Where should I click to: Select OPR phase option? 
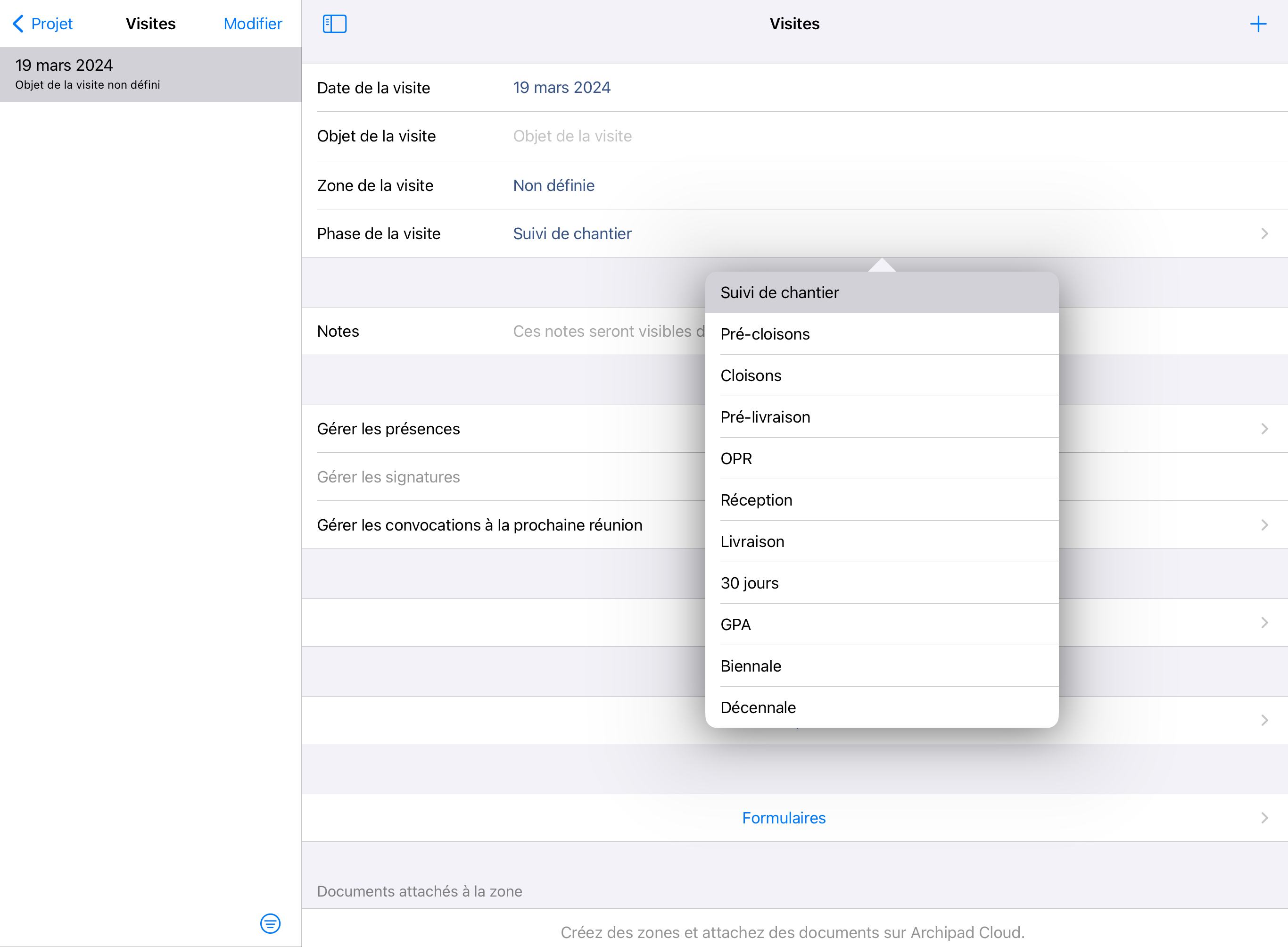pos(736,458)
